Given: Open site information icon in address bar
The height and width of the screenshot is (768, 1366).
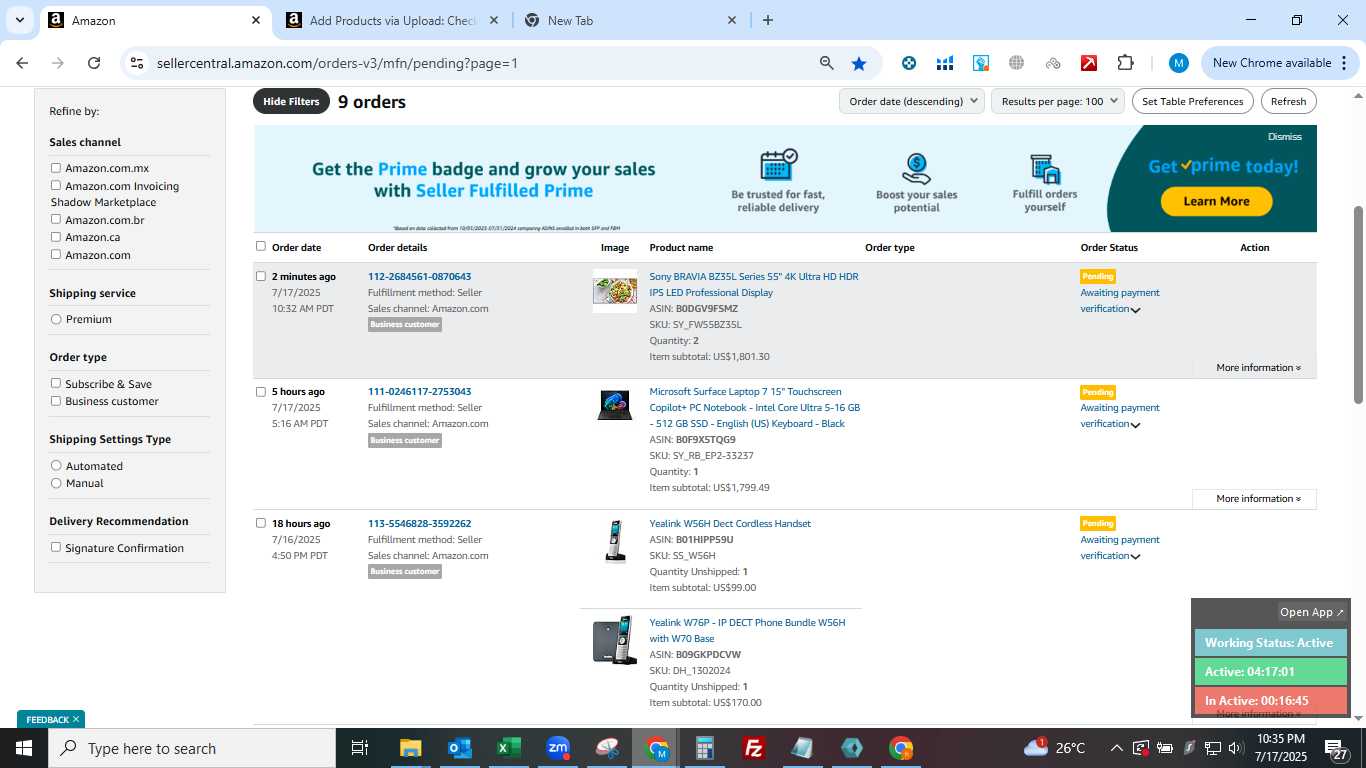Looking at the screenshot, I should point(137,63).
